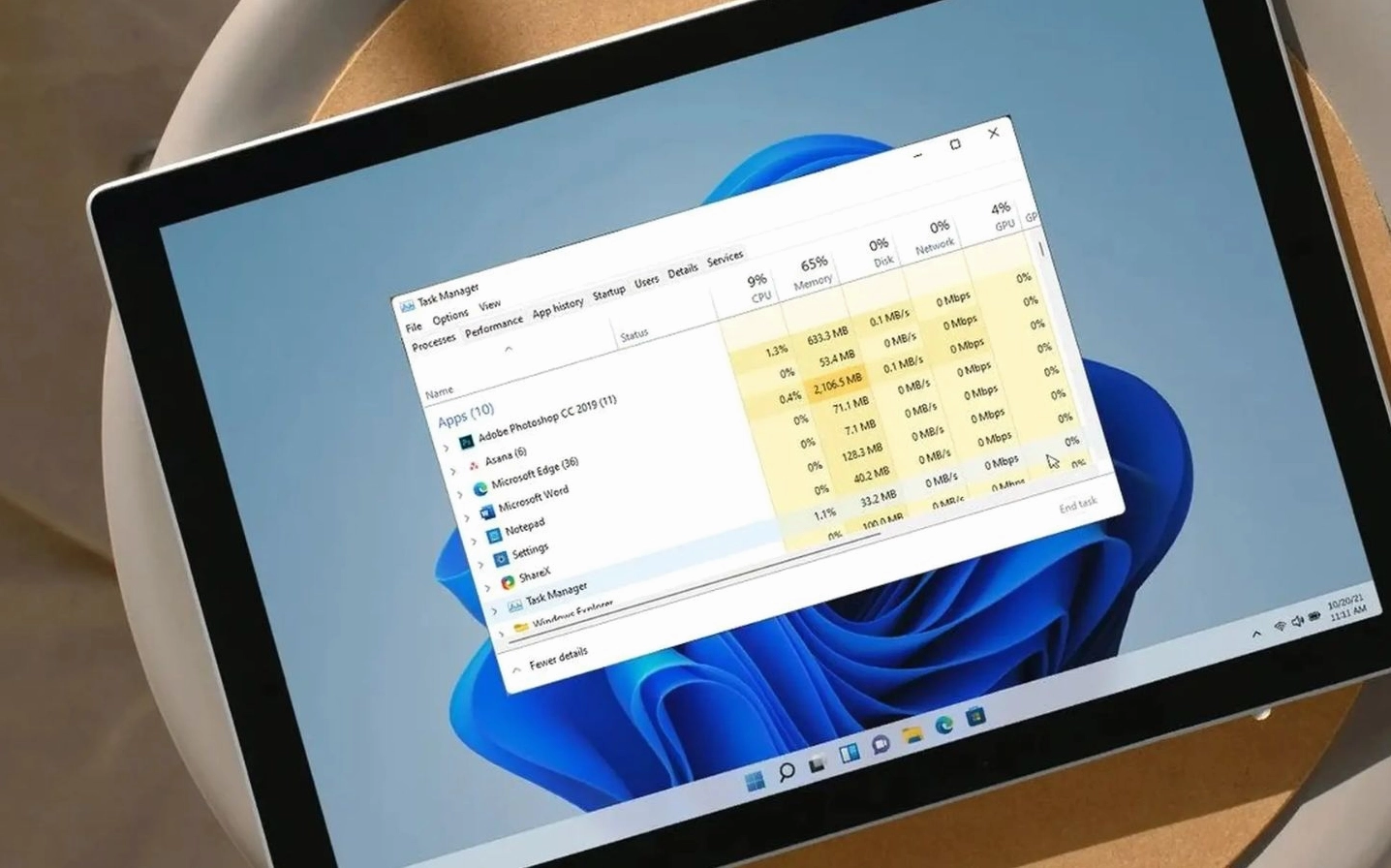1391x868 pixels.
Task: Open Search from the taskbar
Action: tap(786, 772)
